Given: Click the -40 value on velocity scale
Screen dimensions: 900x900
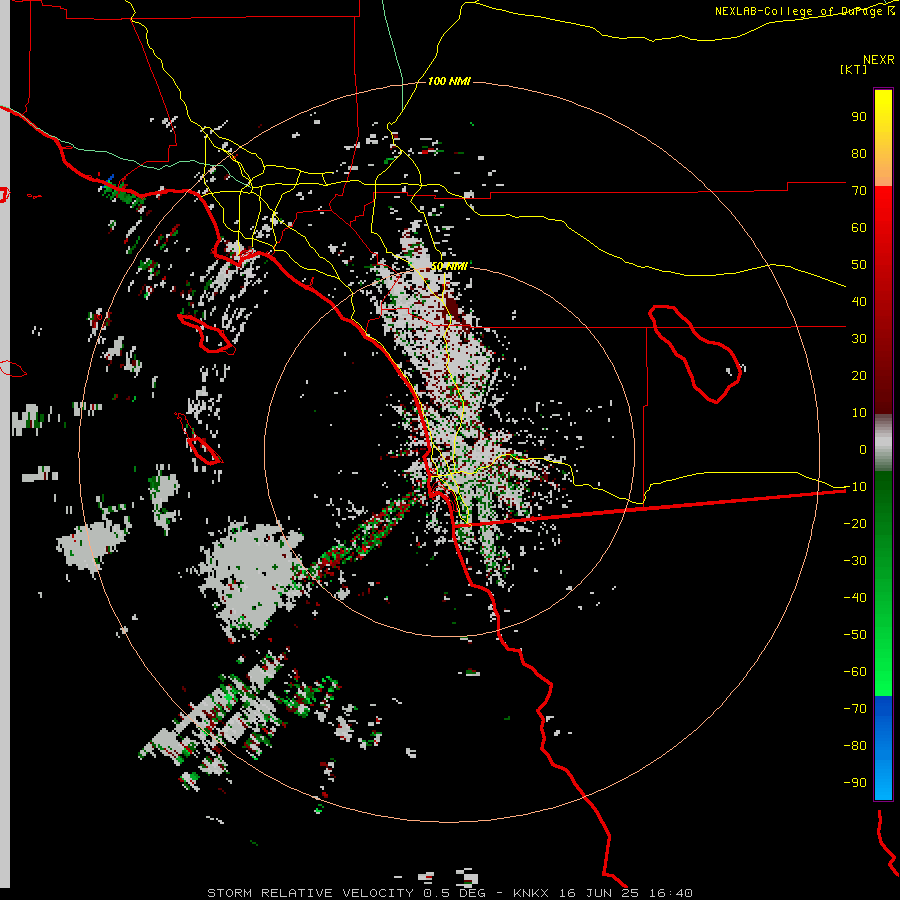Looking at the screenshot, I should [855, 598].
